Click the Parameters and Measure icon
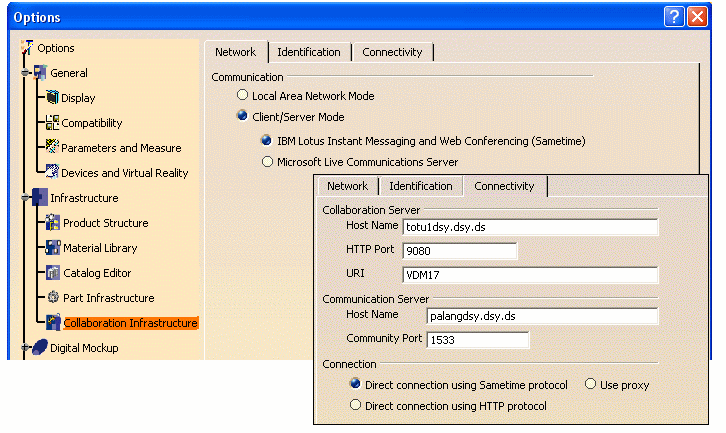Image resolution: width=726 pixels, height=433 pixels. tap(53, 148)
